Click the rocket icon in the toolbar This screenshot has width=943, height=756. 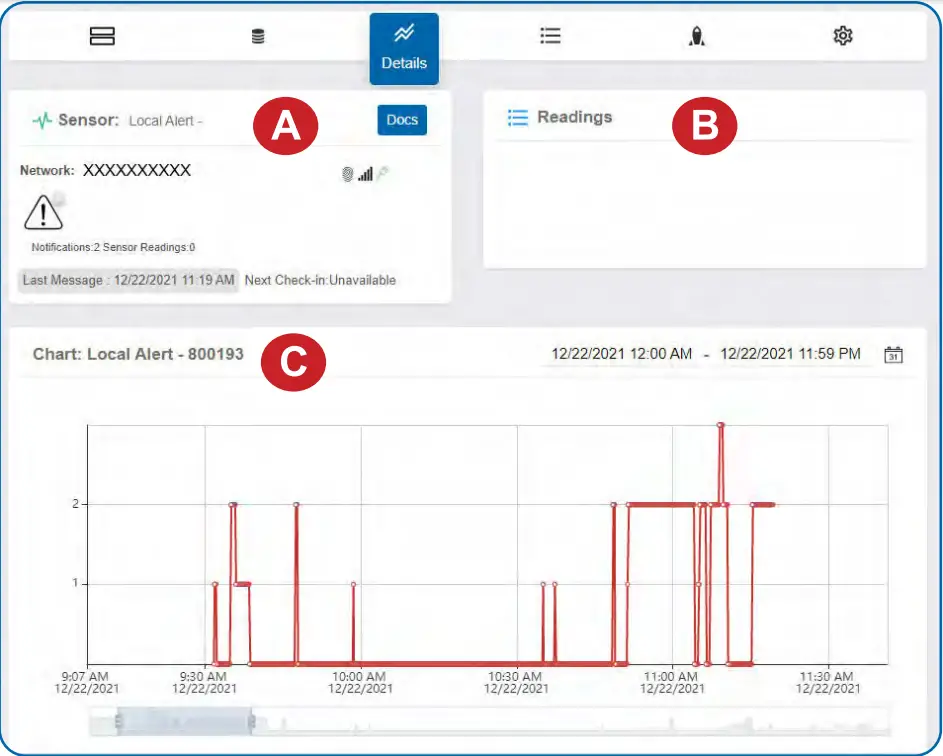(x=698, y=35)
